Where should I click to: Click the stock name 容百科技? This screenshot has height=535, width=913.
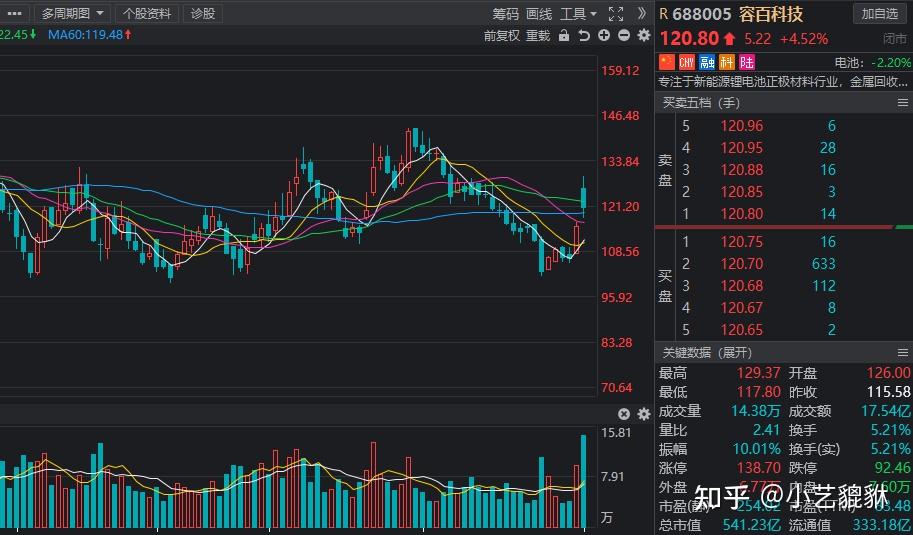(x=771, y=14)
